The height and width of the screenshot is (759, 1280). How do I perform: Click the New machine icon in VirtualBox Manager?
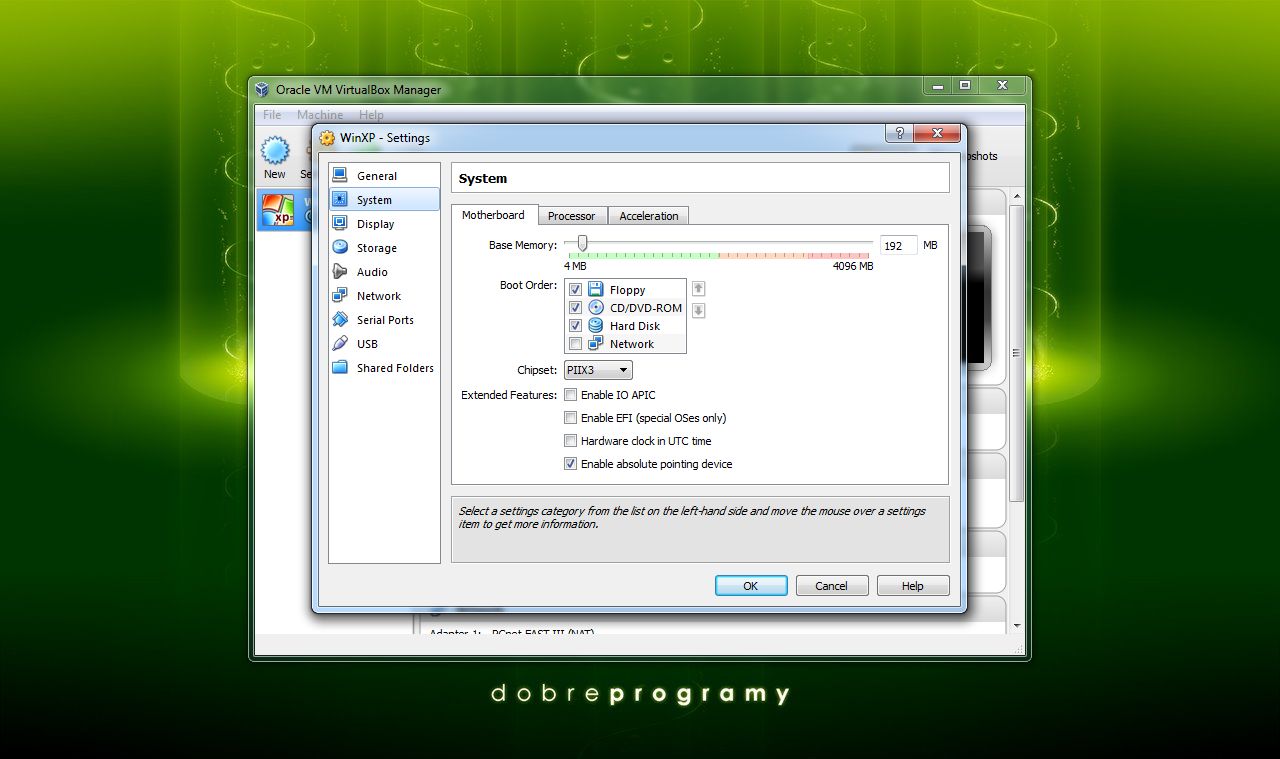[x=275, y=151]
